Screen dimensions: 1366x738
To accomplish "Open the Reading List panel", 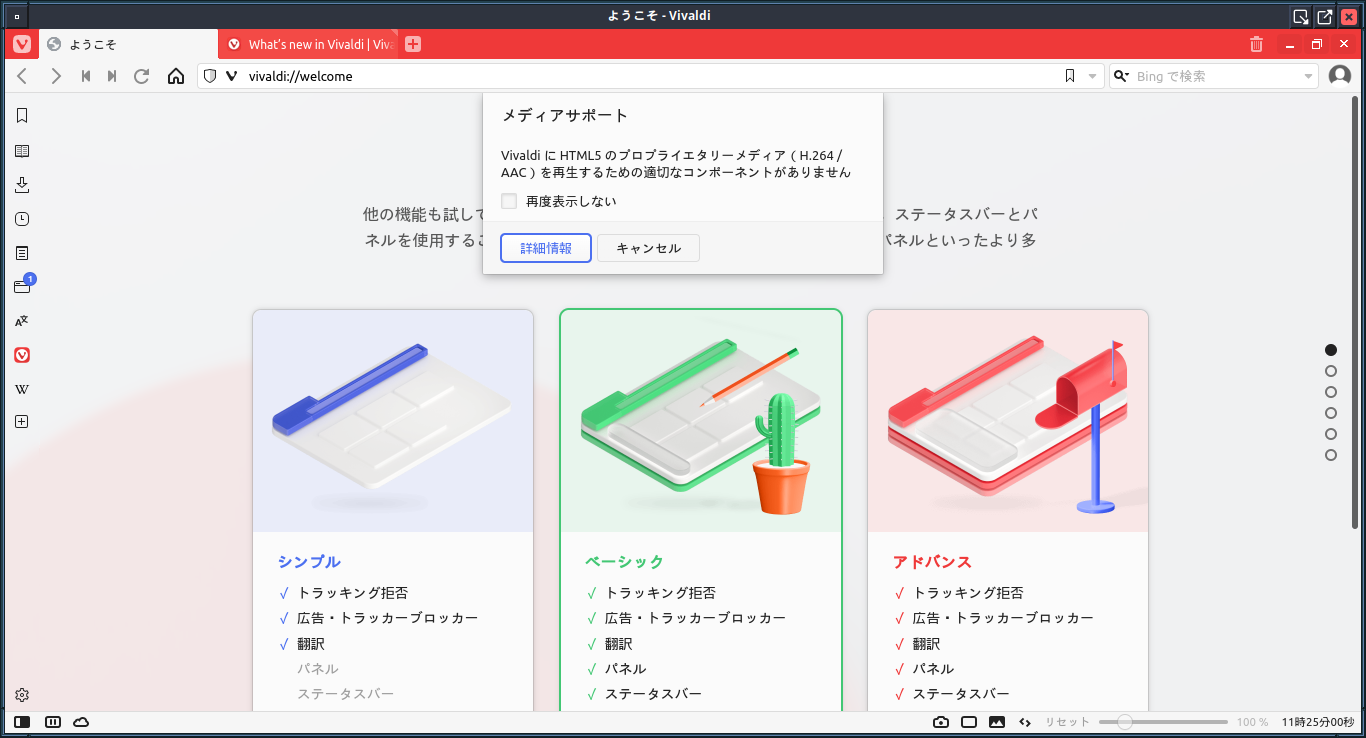I will tap(22, 151).
